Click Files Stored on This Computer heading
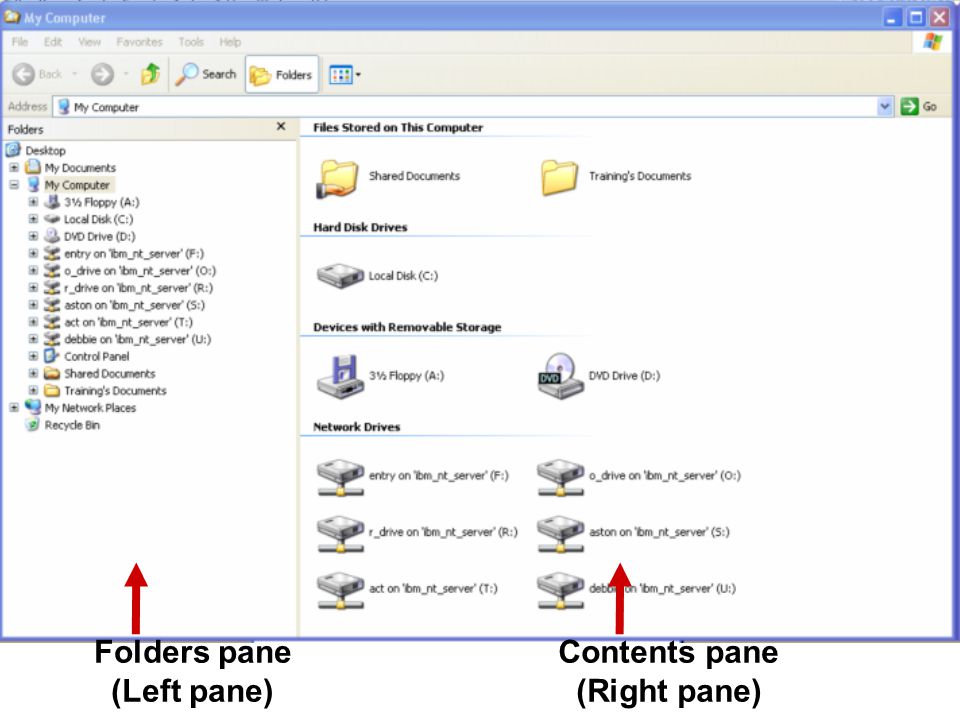The height and width of the screenshot is (720, 960). pos(398,127)
